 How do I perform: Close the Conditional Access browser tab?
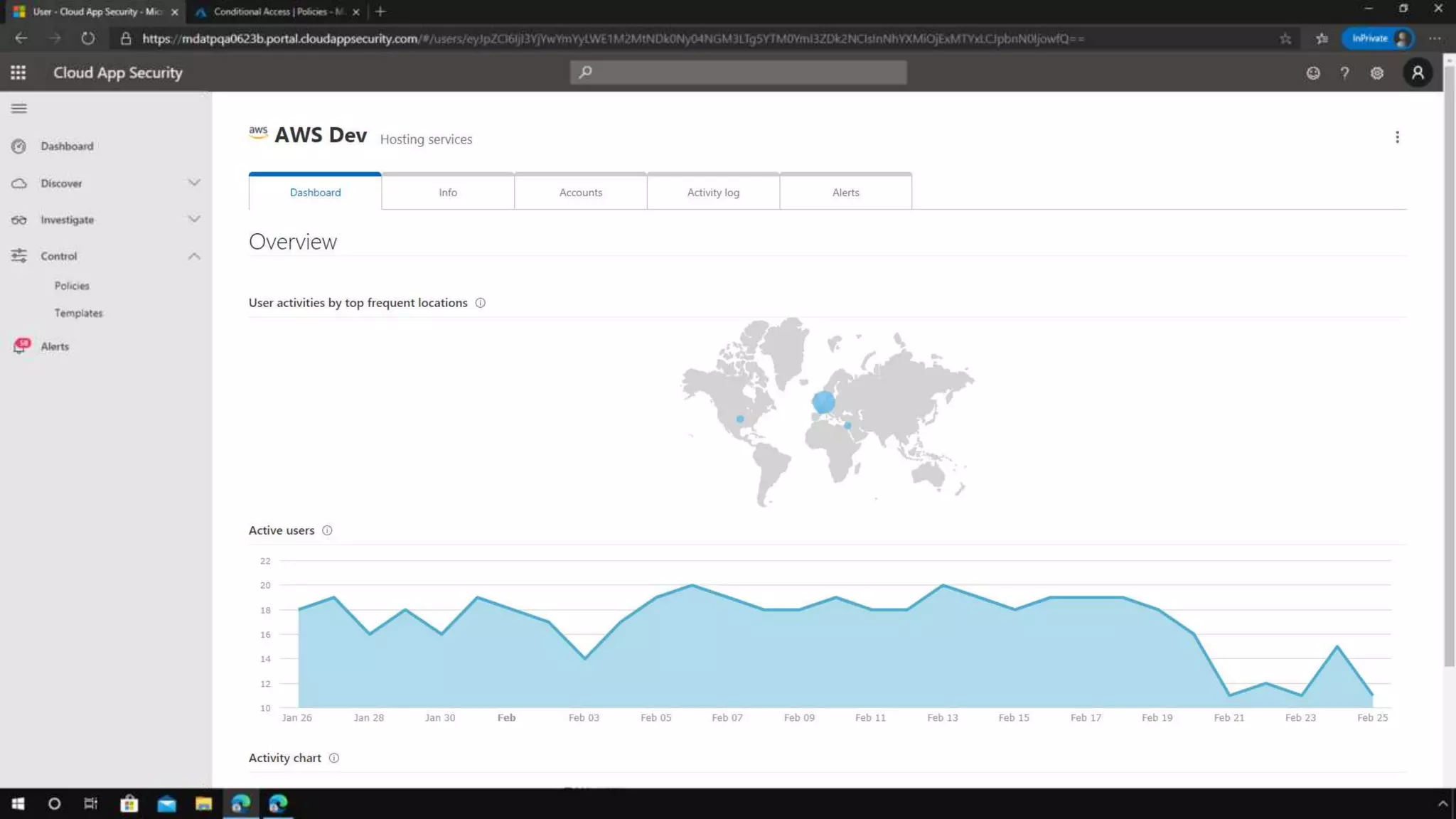tap(356, 11)
